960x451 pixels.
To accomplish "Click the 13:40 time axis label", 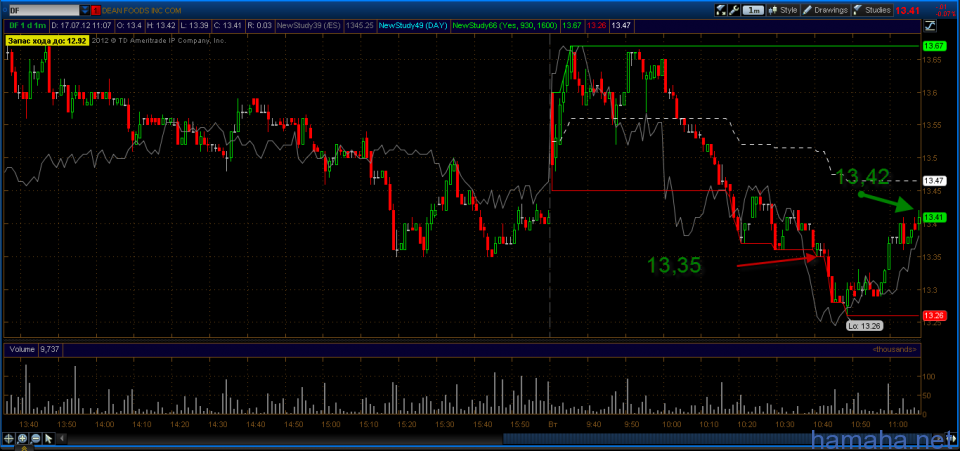I will click(x=29, y=424).
